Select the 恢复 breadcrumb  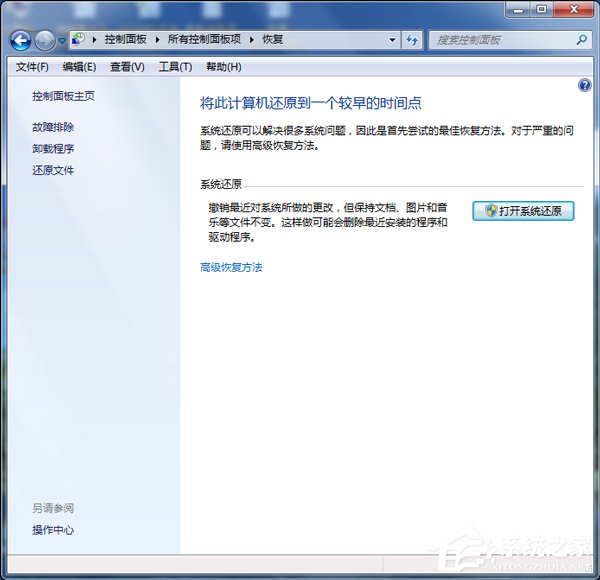click(x=272, y=39)
